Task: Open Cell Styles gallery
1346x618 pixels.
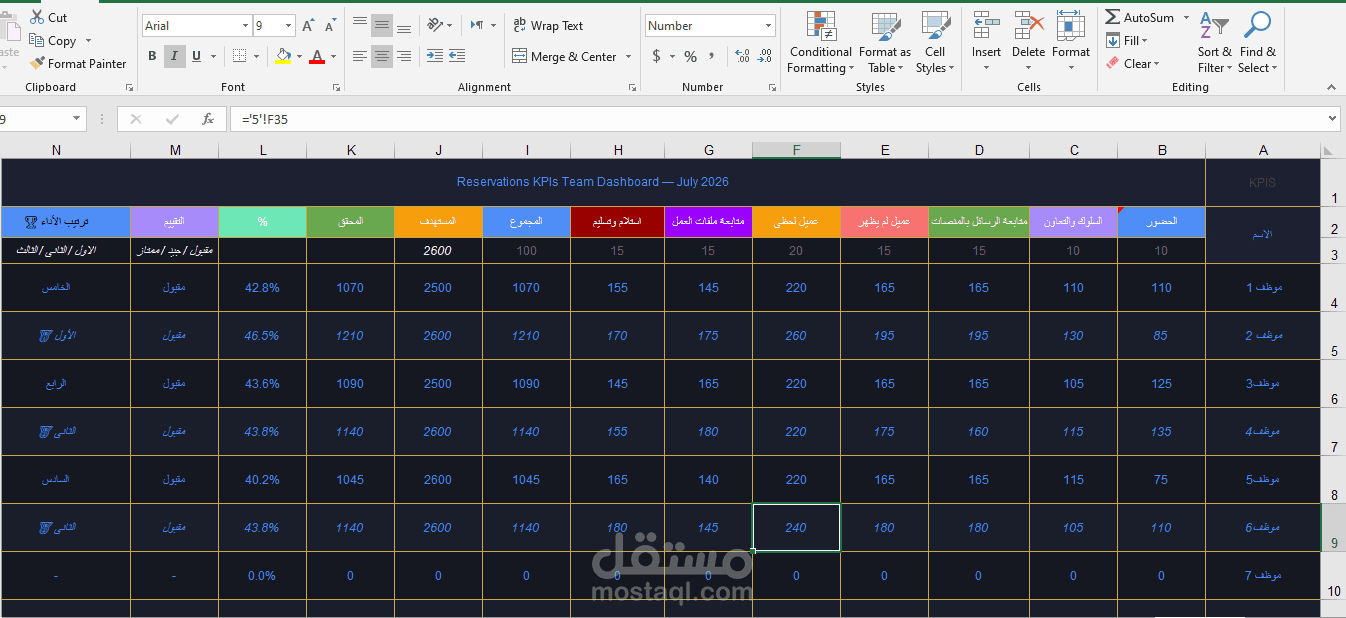Action: 935,43
